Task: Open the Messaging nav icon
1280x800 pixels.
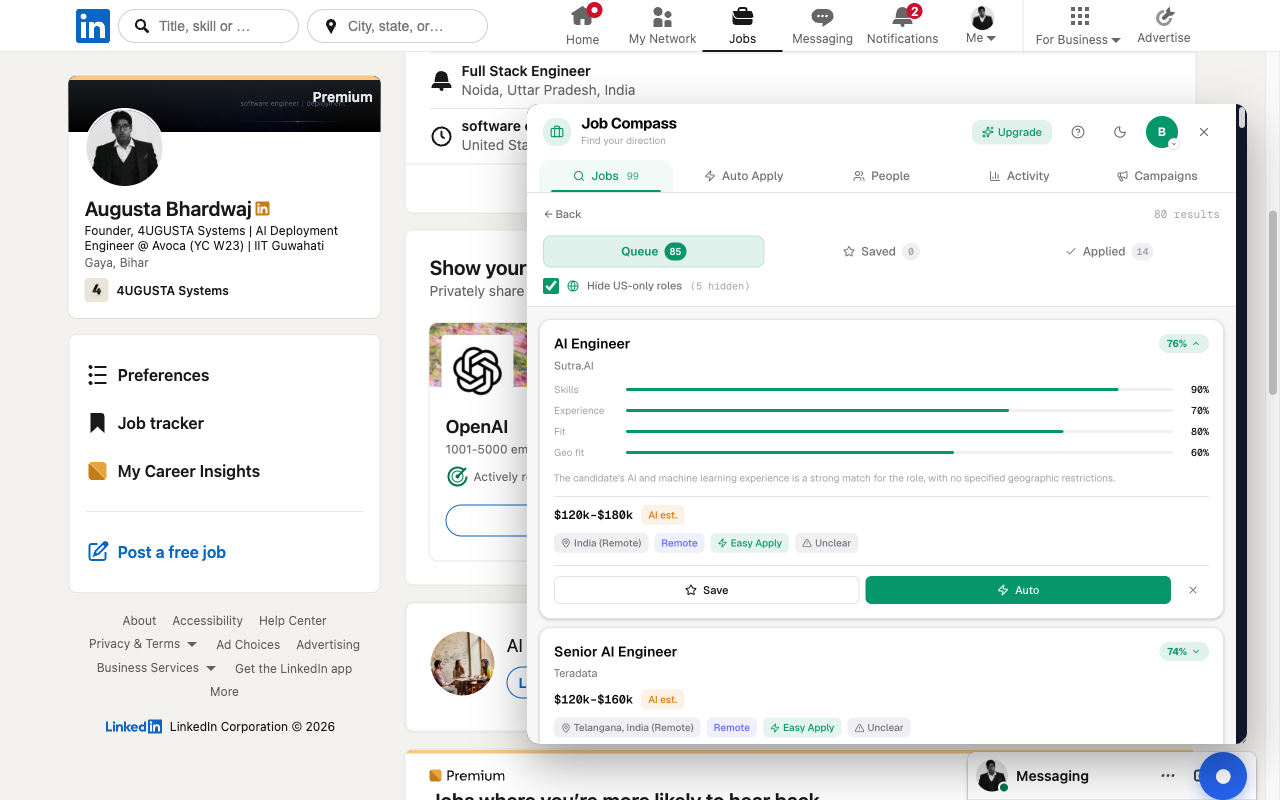Action: click(x=822, y=26)
